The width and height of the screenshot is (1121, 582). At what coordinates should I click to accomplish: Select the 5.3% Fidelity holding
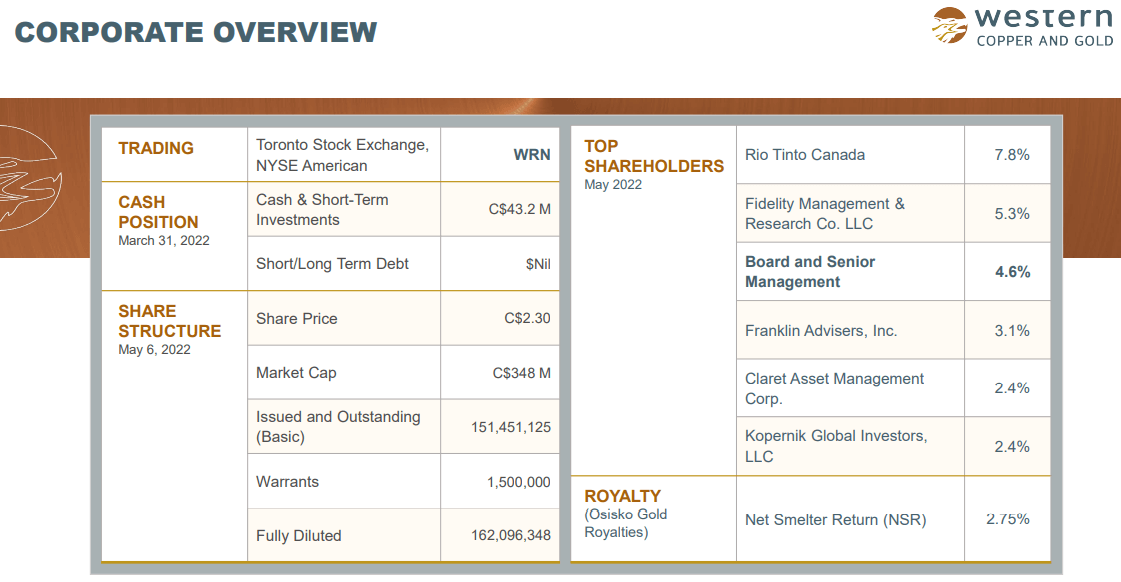1012,214
